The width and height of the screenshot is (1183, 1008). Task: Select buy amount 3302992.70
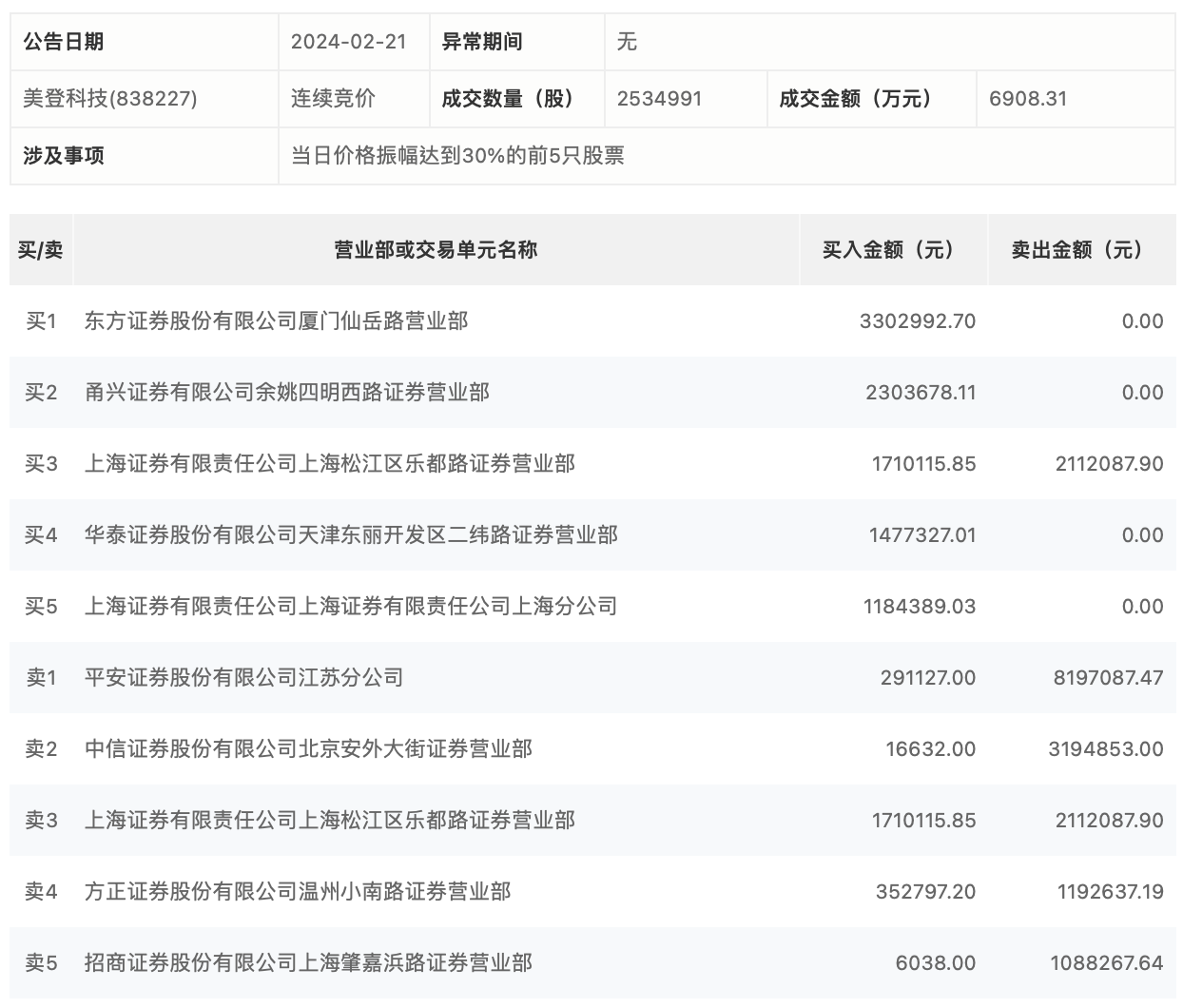coord(918,321)
